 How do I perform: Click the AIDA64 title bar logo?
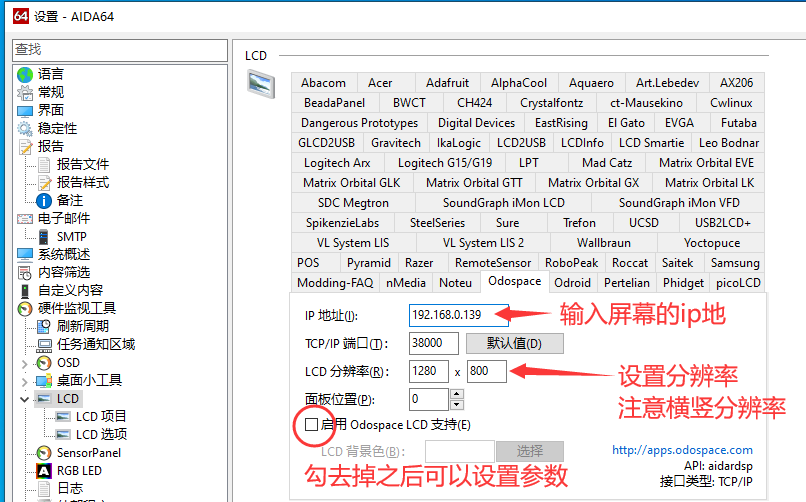pos(21,16)
